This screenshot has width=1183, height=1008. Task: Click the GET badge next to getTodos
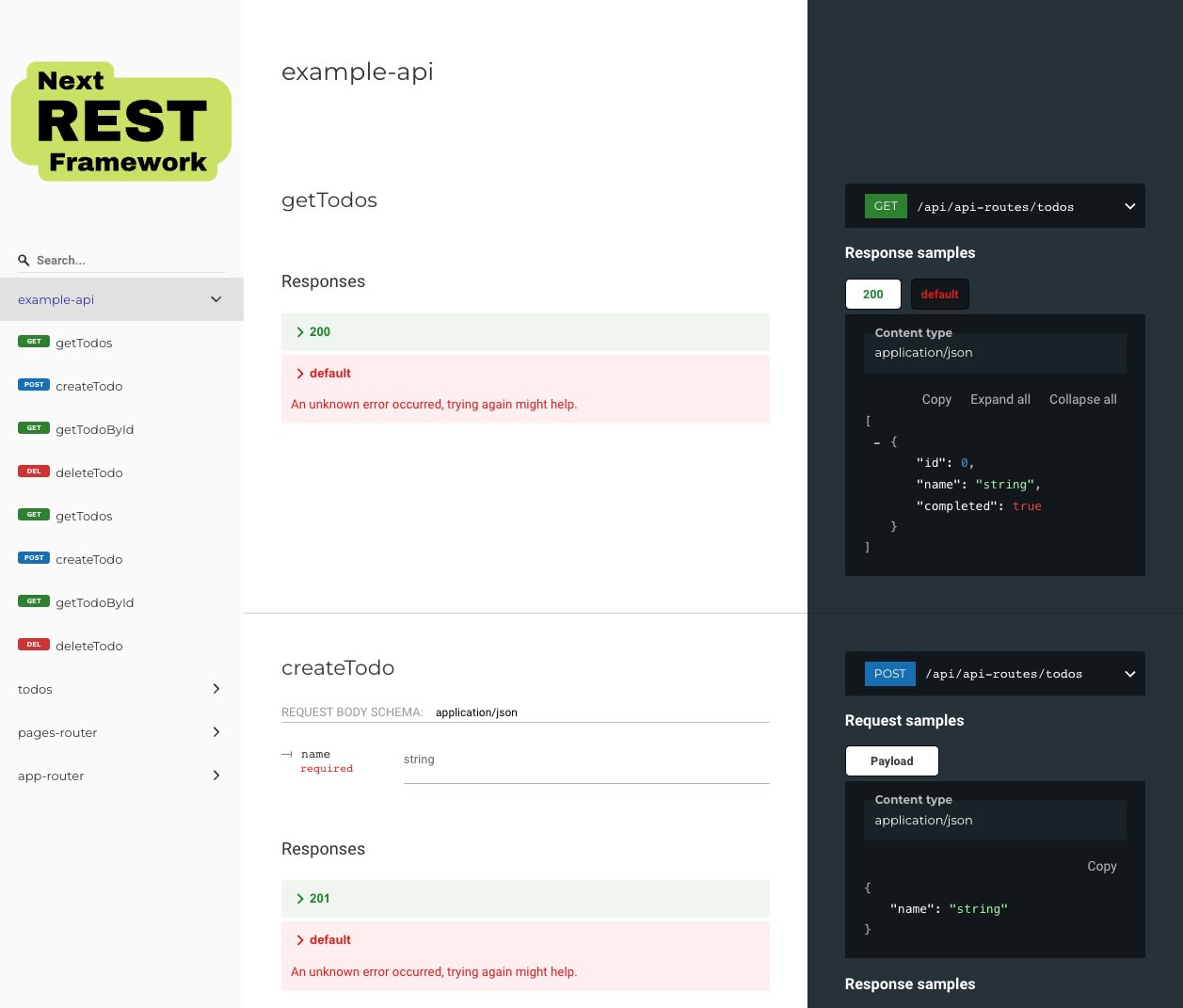pyautogui.click(x=34, y=342)
